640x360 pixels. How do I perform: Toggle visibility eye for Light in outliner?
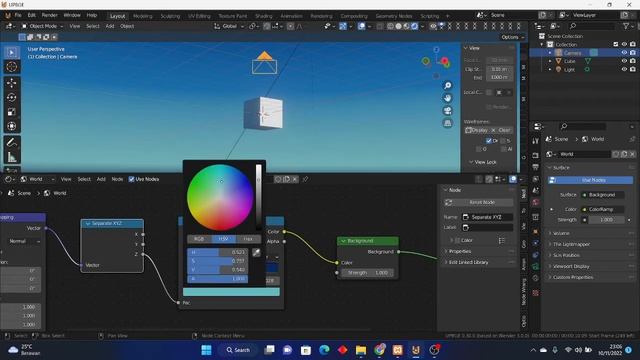[624, 69]
